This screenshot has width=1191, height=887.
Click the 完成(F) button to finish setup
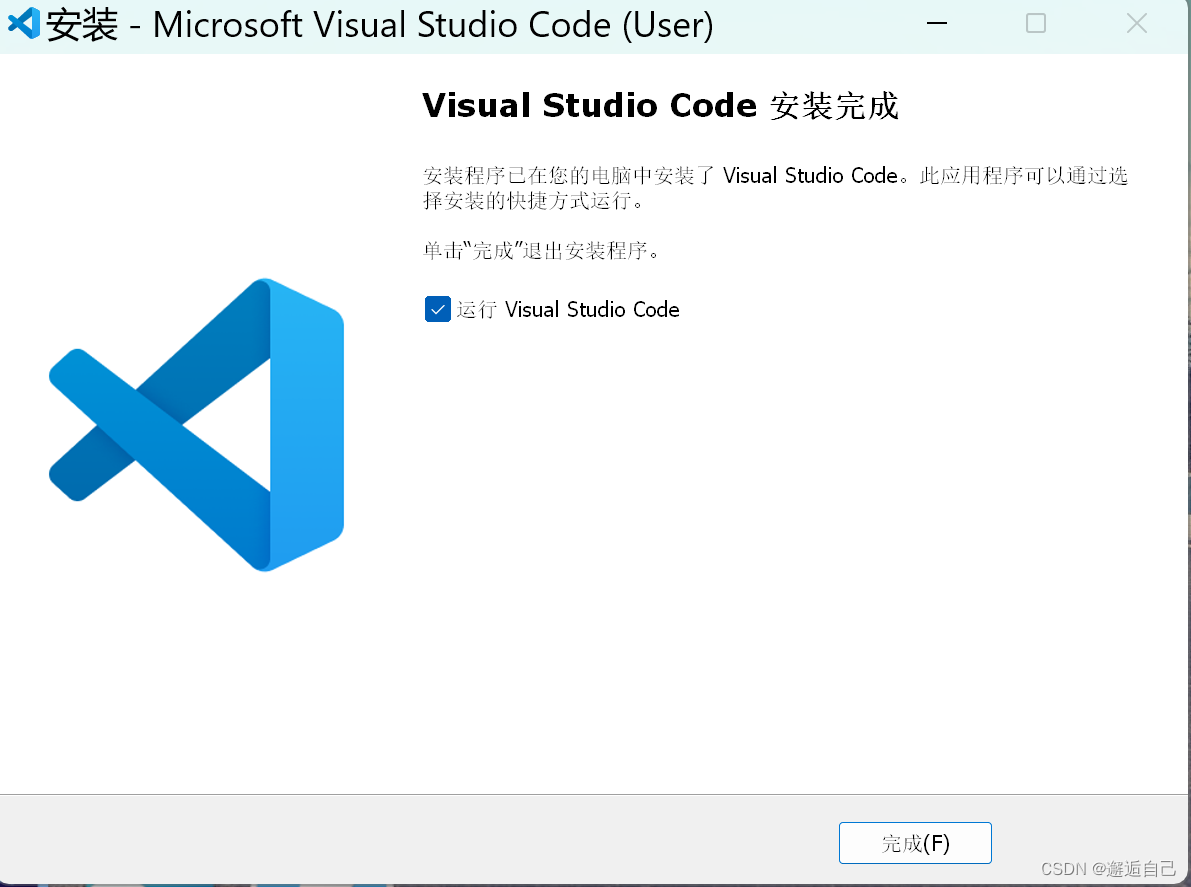915,843
